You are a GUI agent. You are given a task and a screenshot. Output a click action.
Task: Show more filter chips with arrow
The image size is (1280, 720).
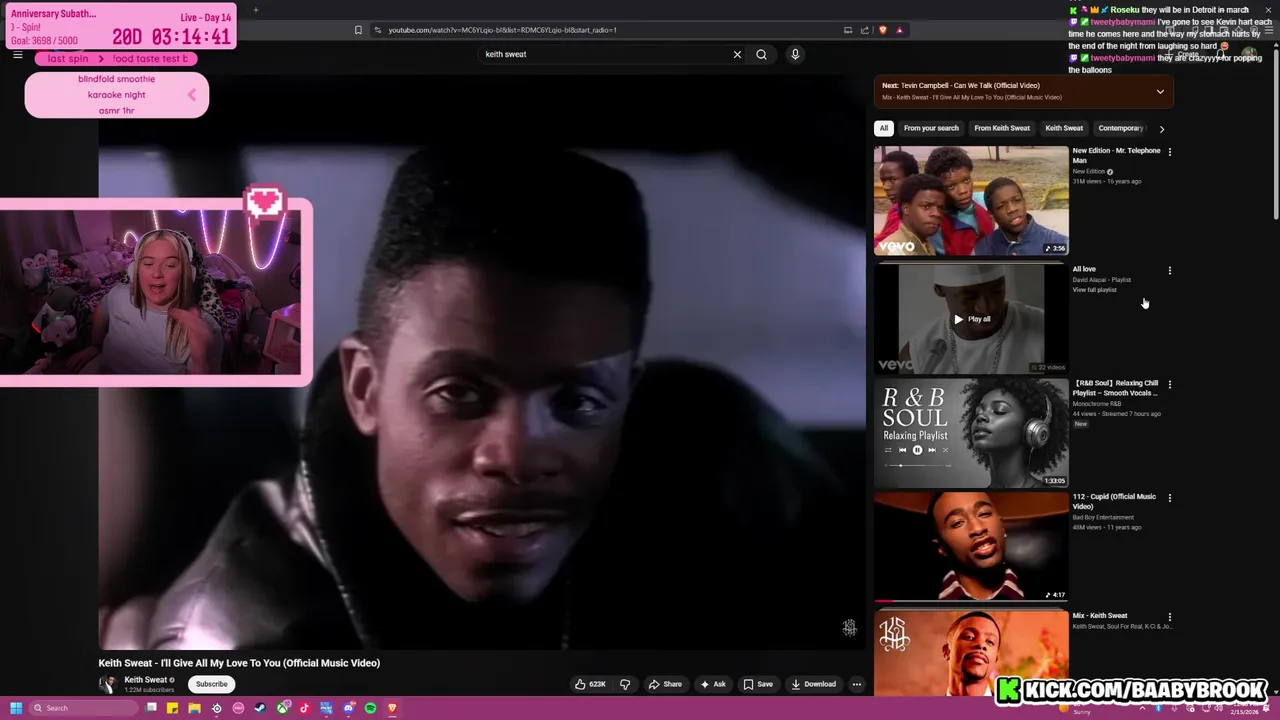(x=1161, y=128)
